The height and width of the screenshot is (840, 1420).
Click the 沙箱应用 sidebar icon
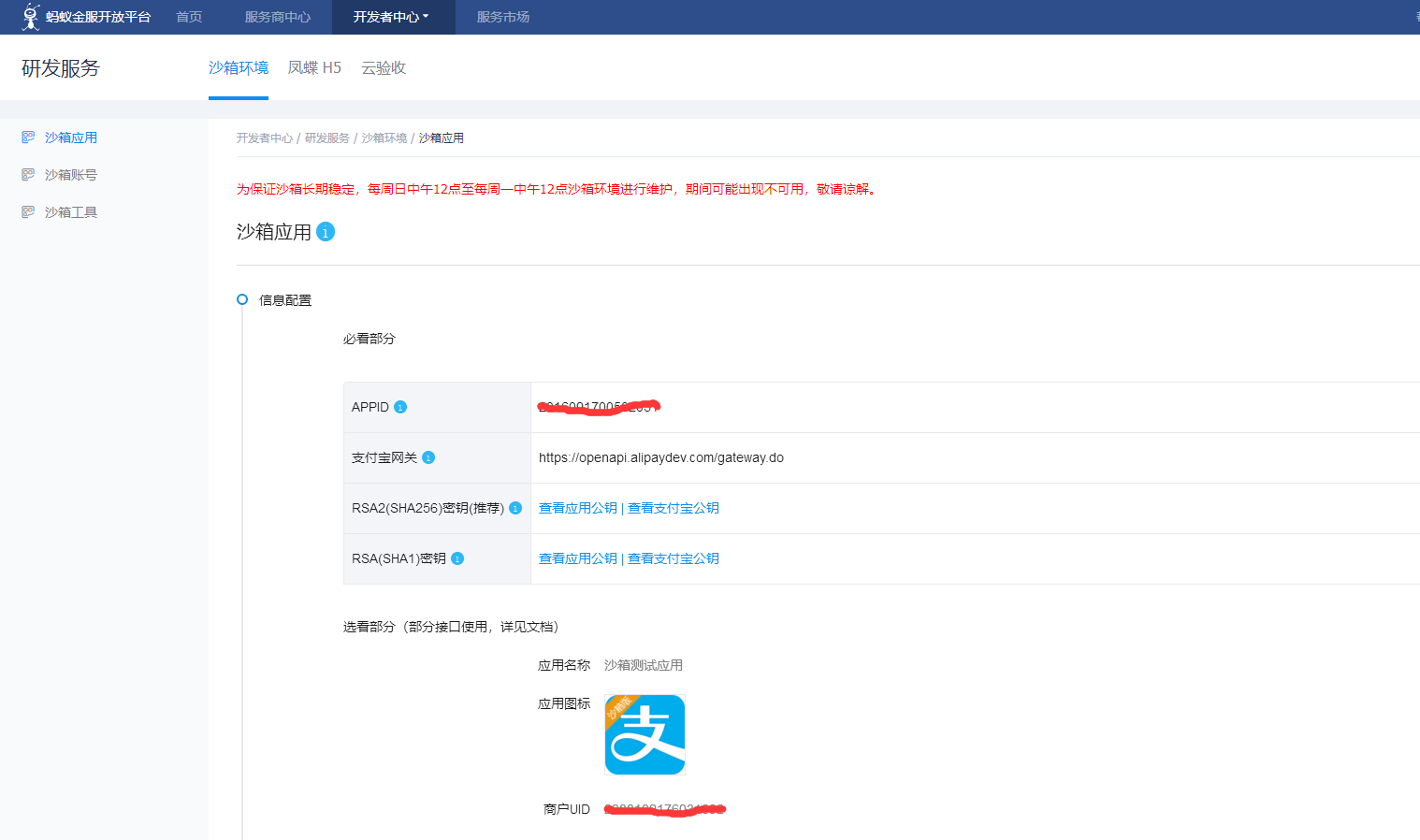point(28,138)
